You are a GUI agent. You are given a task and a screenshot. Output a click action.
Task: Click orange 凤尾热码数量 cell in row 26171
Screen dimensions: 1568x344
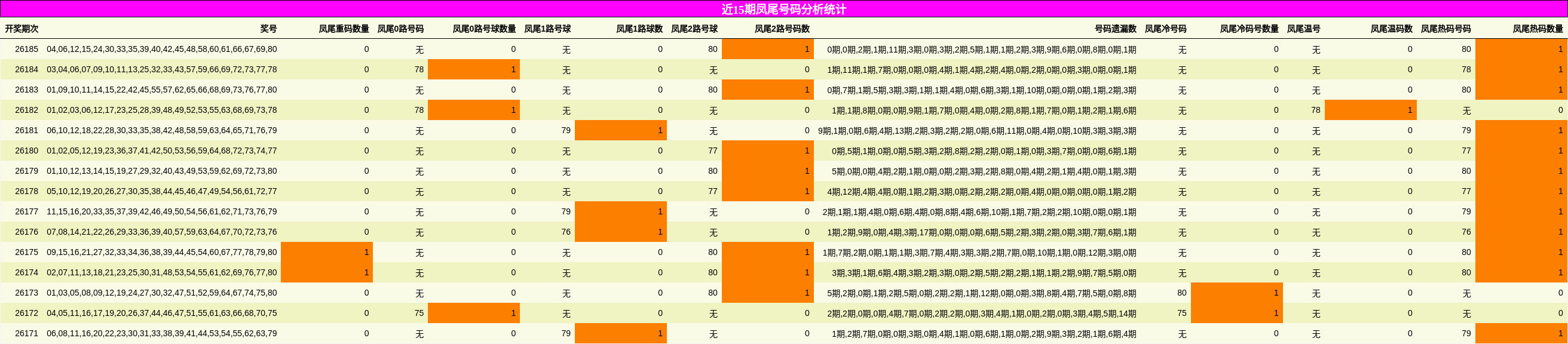(x=1521, y=333)
